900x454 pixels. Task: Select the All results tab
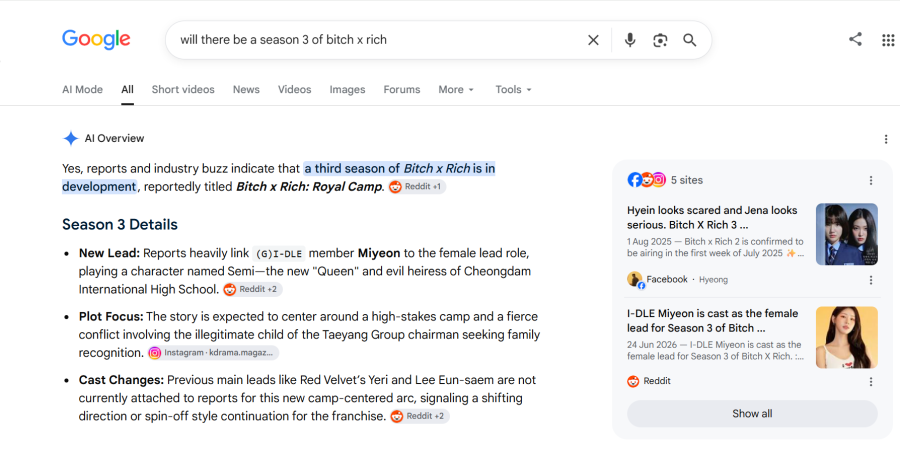[x=127, y=90]
